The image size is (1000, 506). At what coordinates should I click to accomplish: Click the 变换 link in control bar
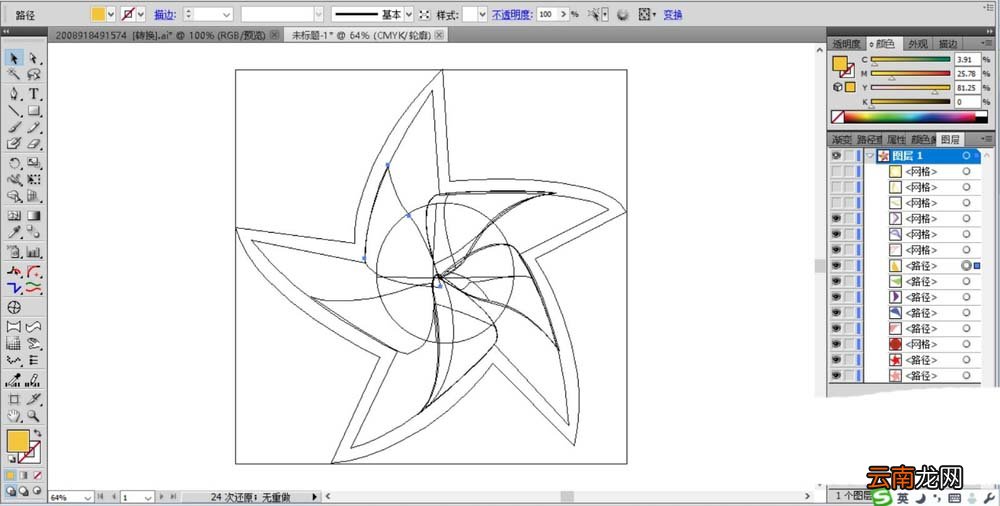(x=673, y=14)
